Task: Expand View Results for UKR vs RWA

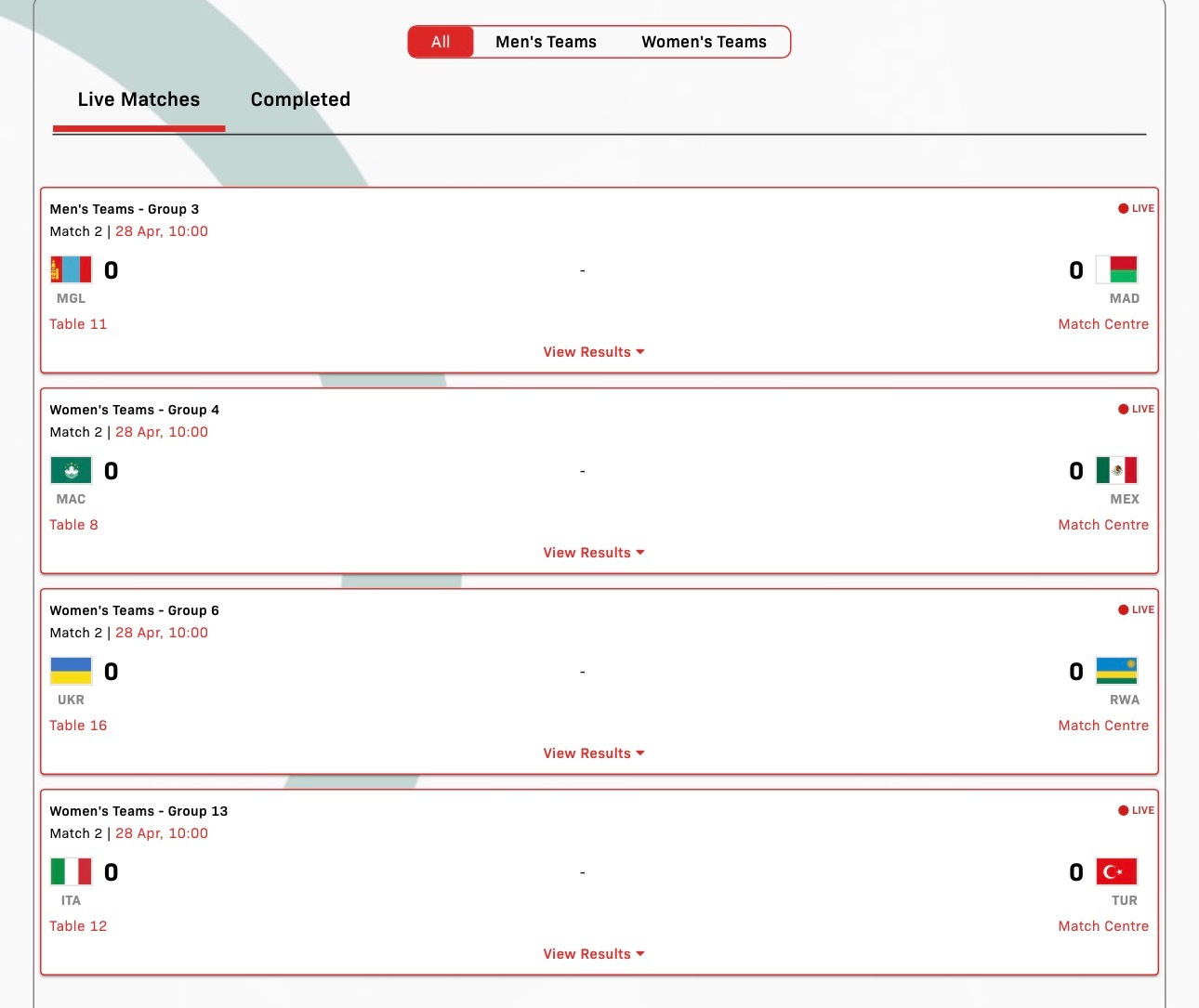Action: [x=594, y=753]
